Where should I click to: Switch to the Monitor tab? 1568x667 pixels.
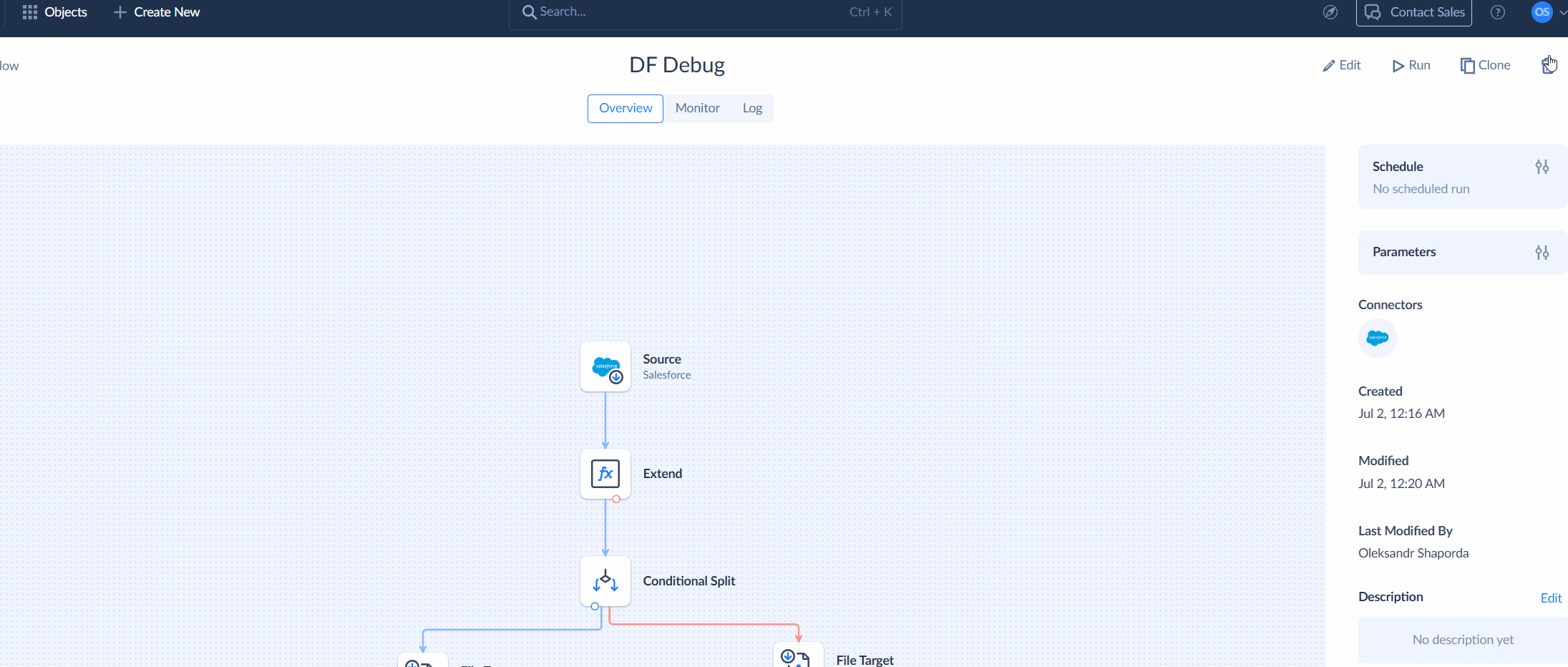coord(697,108)
